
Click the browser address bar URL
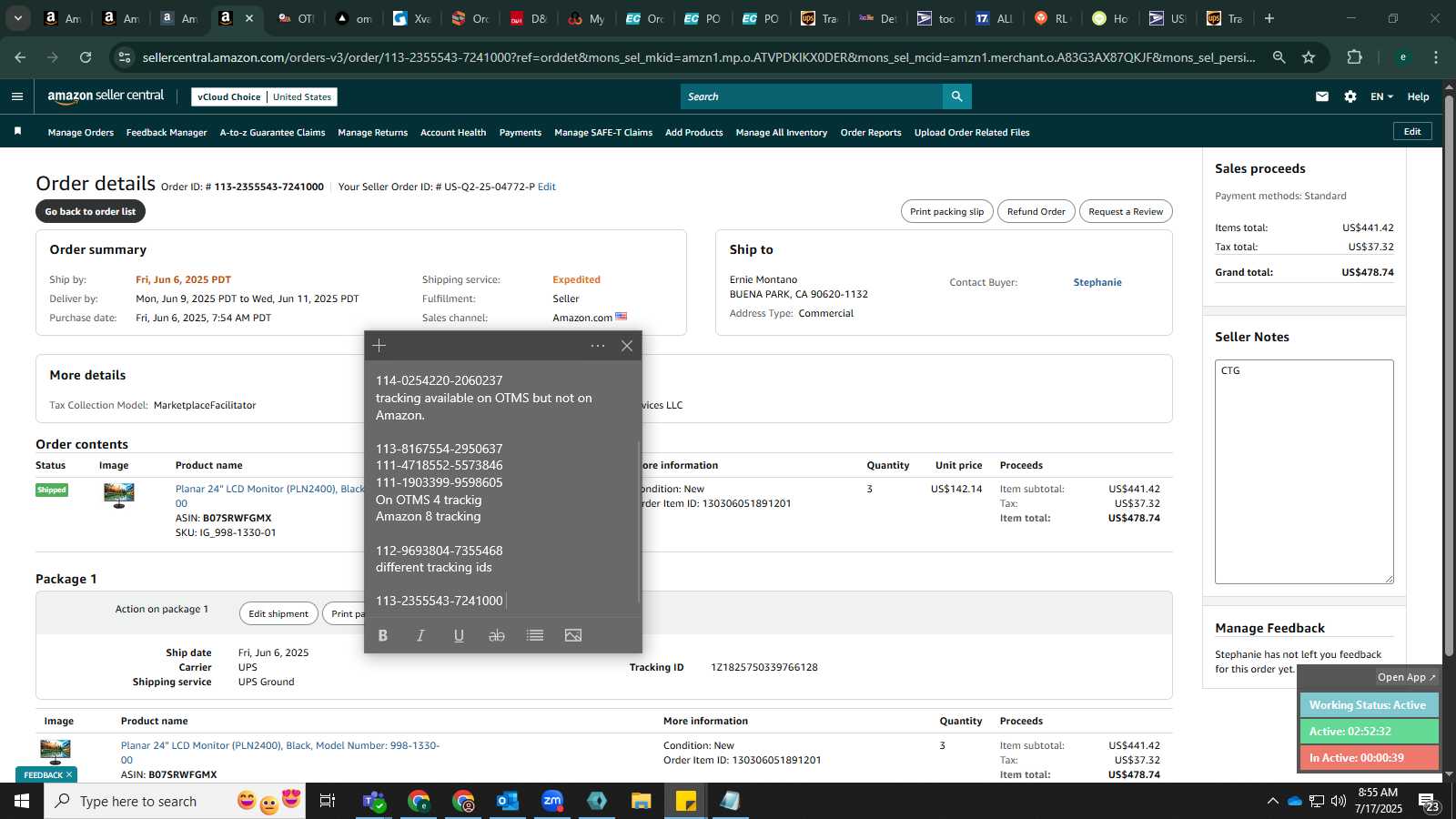tap(699, 57)
